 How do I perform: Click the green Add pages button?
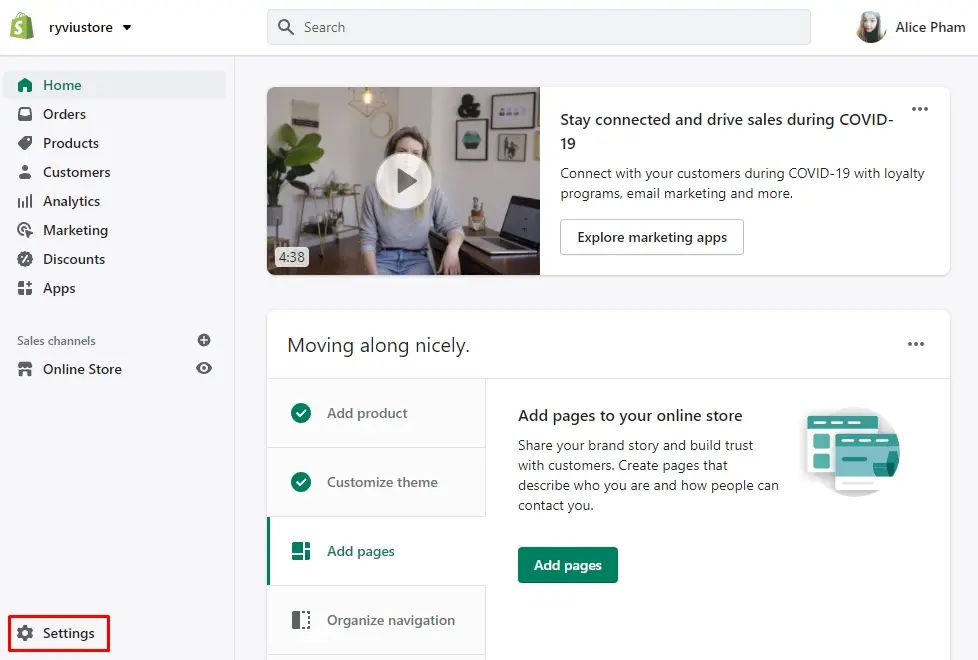click(x=568, y=565)
